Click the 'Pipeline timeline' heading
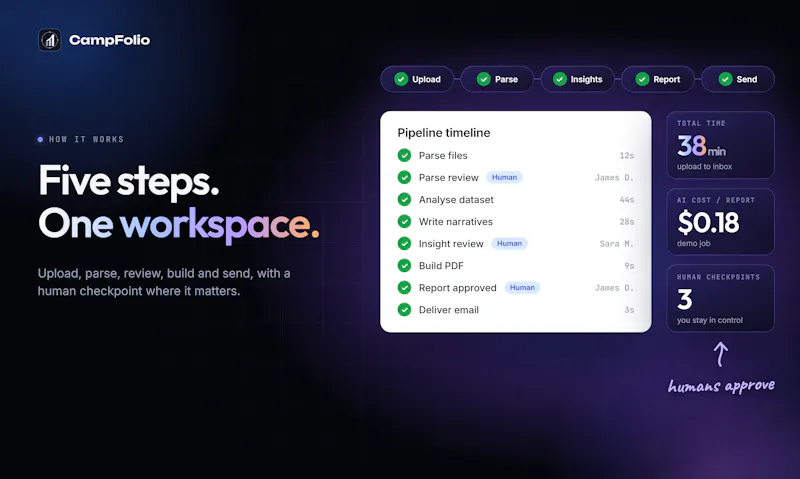 coord(444,133)
